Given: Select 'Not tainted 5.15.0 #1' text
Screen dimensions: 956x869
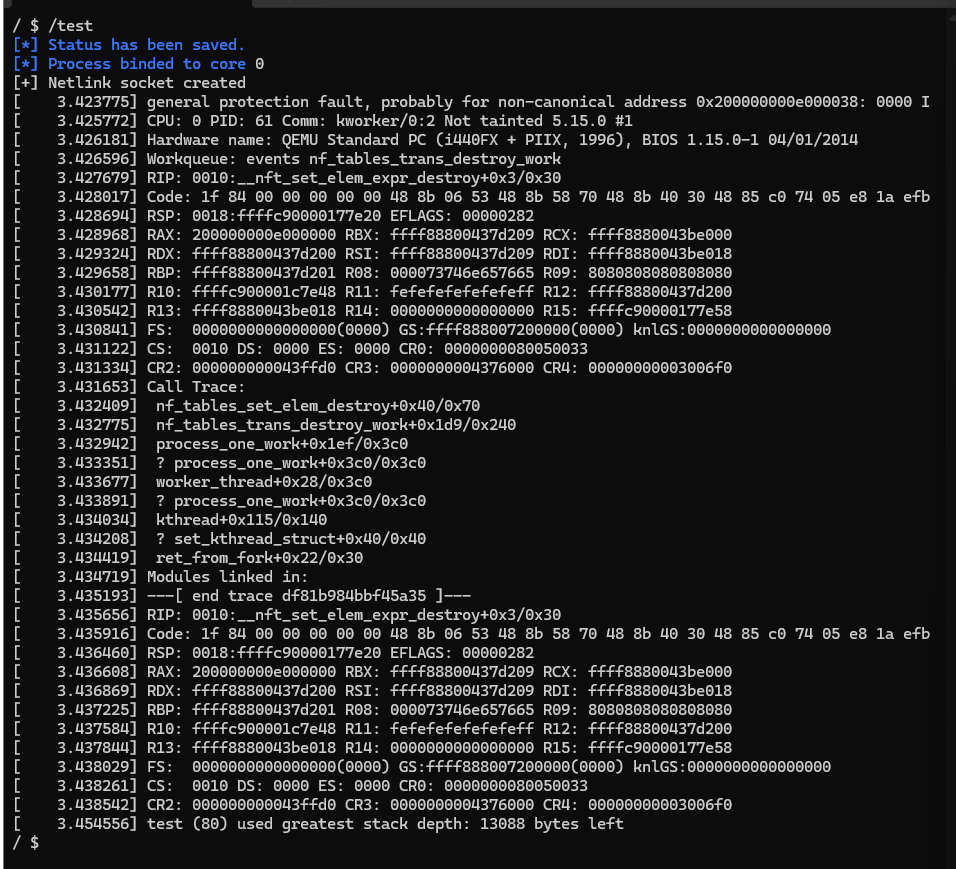Looking at the screenshot, I should [x=538, y=121].
